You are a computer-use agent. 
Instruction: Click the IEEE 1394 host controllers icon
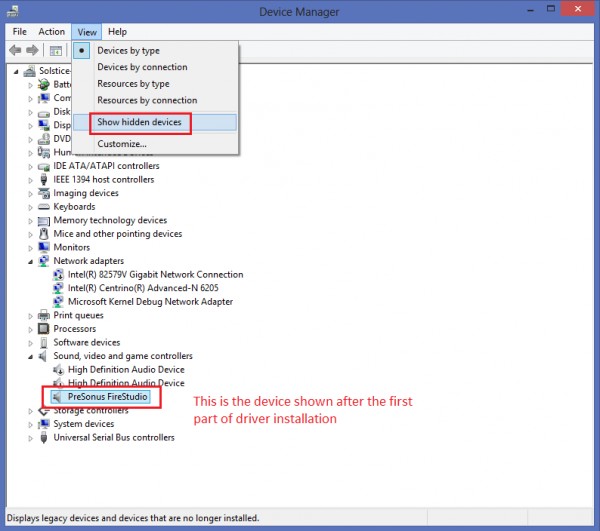tap(44, 179)
